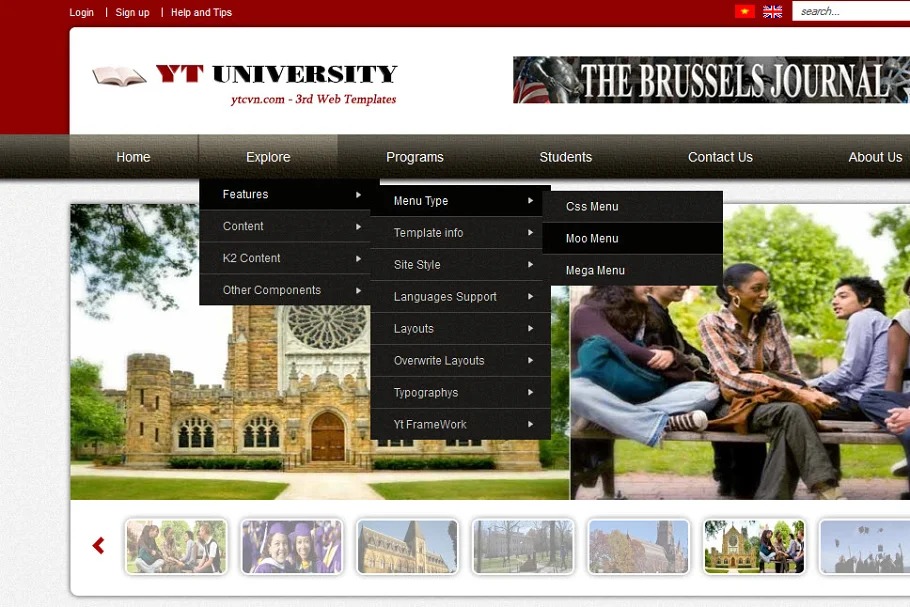Open the Help and Tips link
This screenshot has width=910, height=607.
(x=201, y=12)
